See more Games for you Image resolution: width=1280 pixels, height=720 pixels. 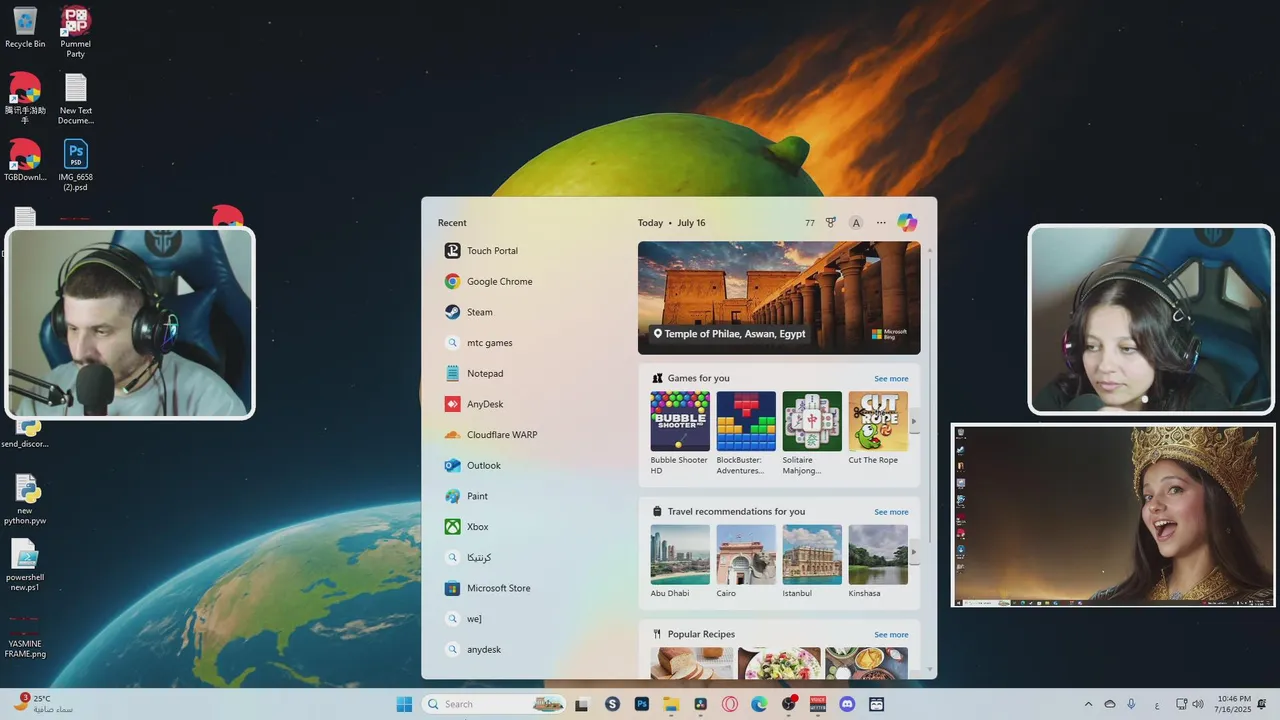pyautogui.click(x=891, y=379)
